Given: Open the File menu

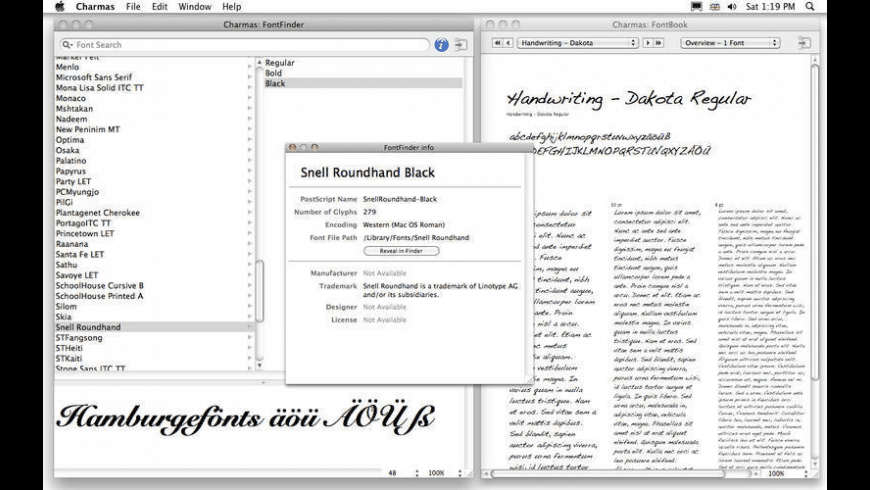Looking at the screenshot, I should pos(133,7).
